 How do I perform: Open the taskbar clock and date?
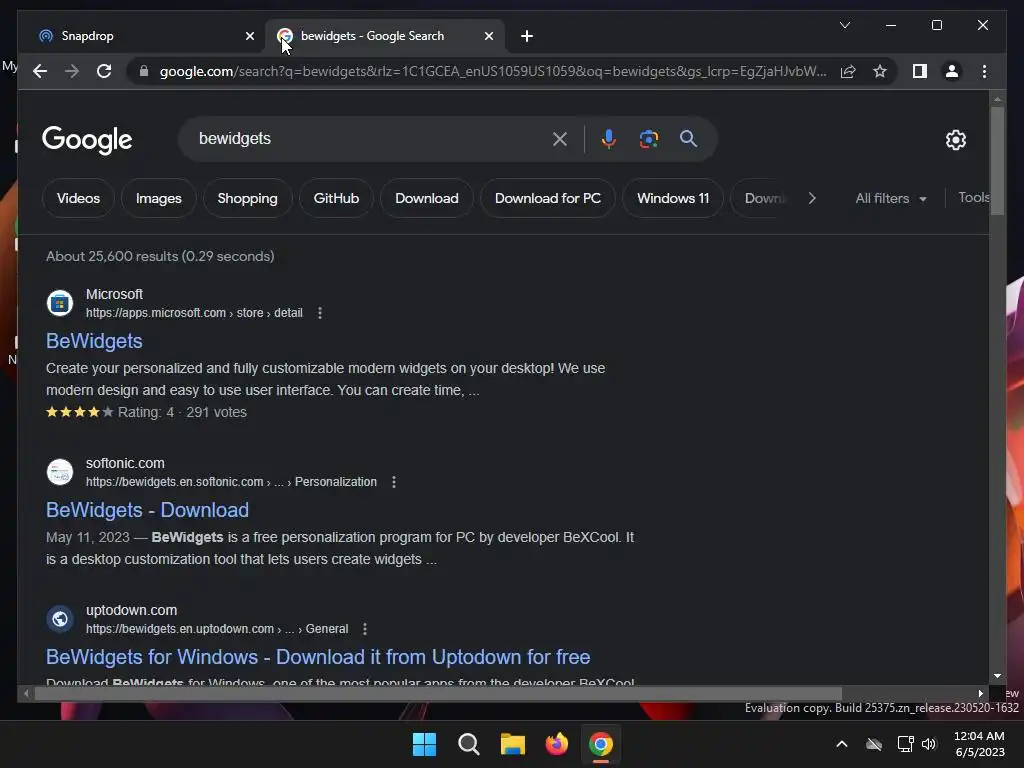tap(979, 744)
